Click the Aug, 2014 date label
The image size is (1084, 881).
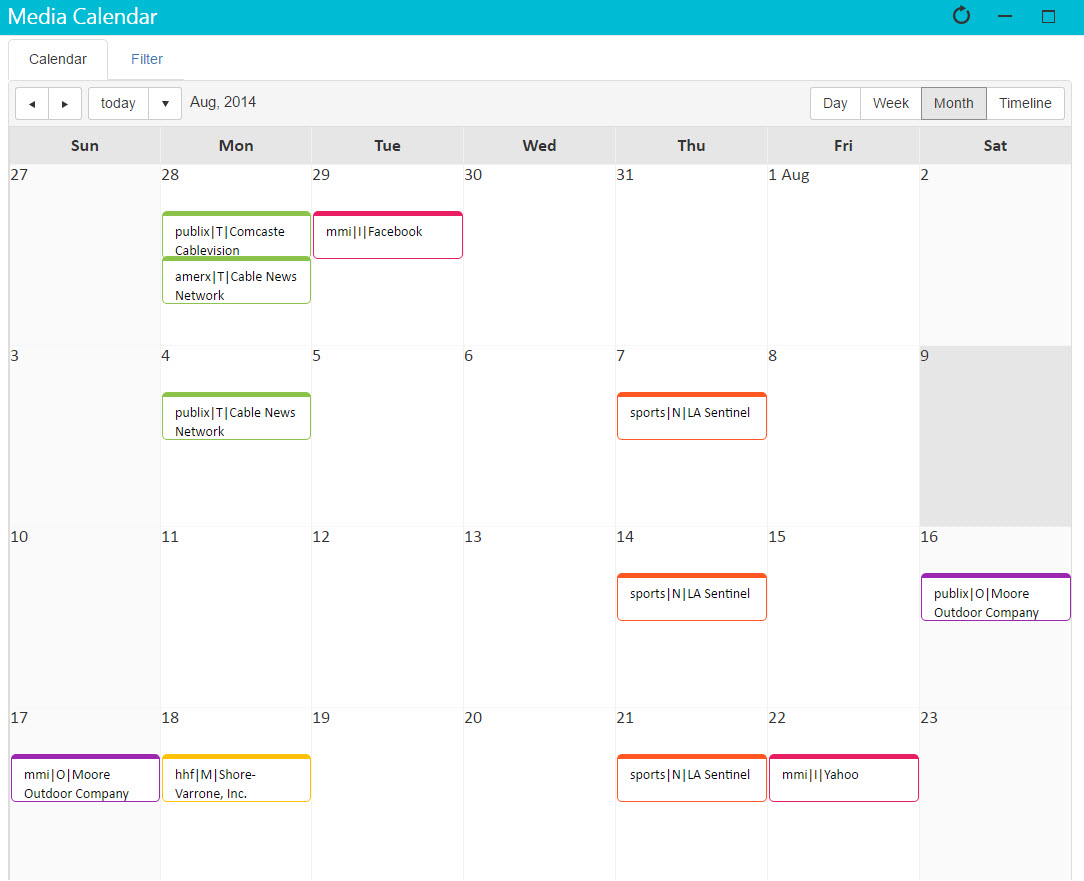(223, 102)
